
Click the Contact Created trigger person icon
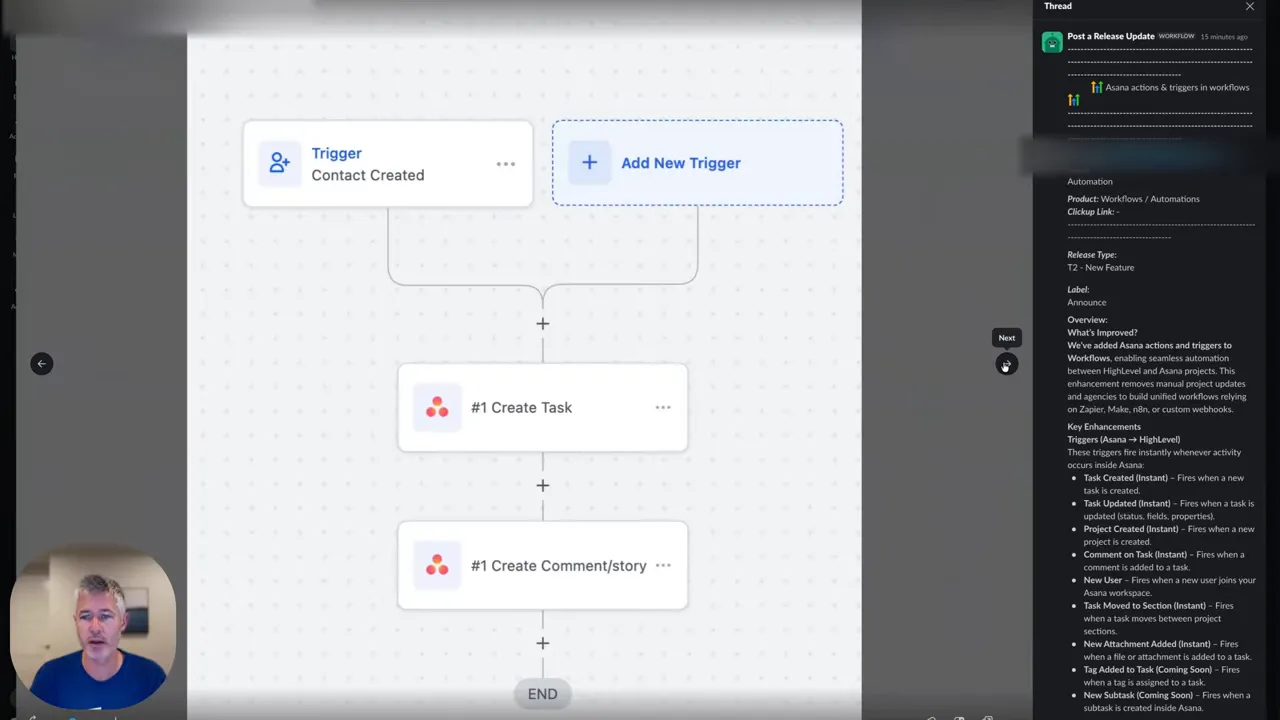(279, 163)
